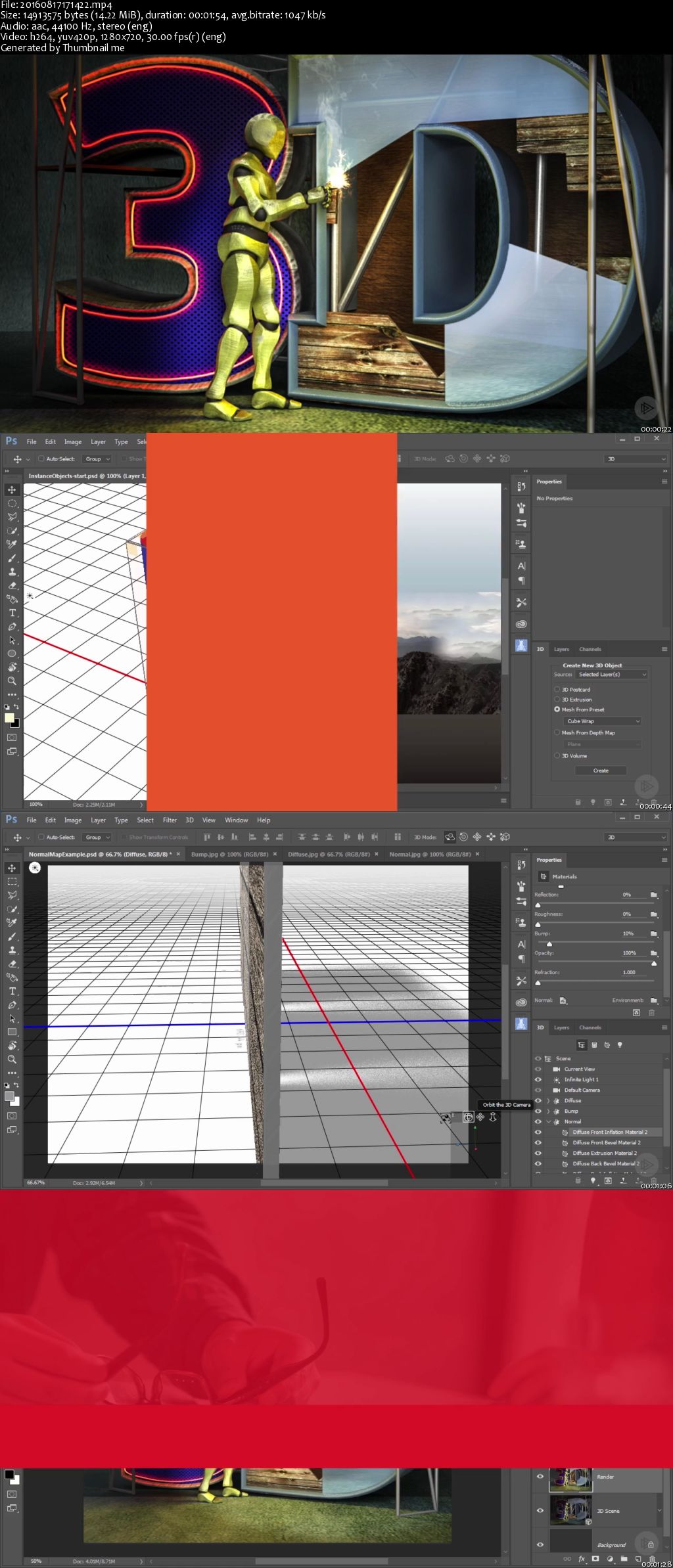Select the Clone Stamp tool in NormalMapExample.psd window
The height and width of the screenshot is (1568, 673).
[x=12, y=950]
